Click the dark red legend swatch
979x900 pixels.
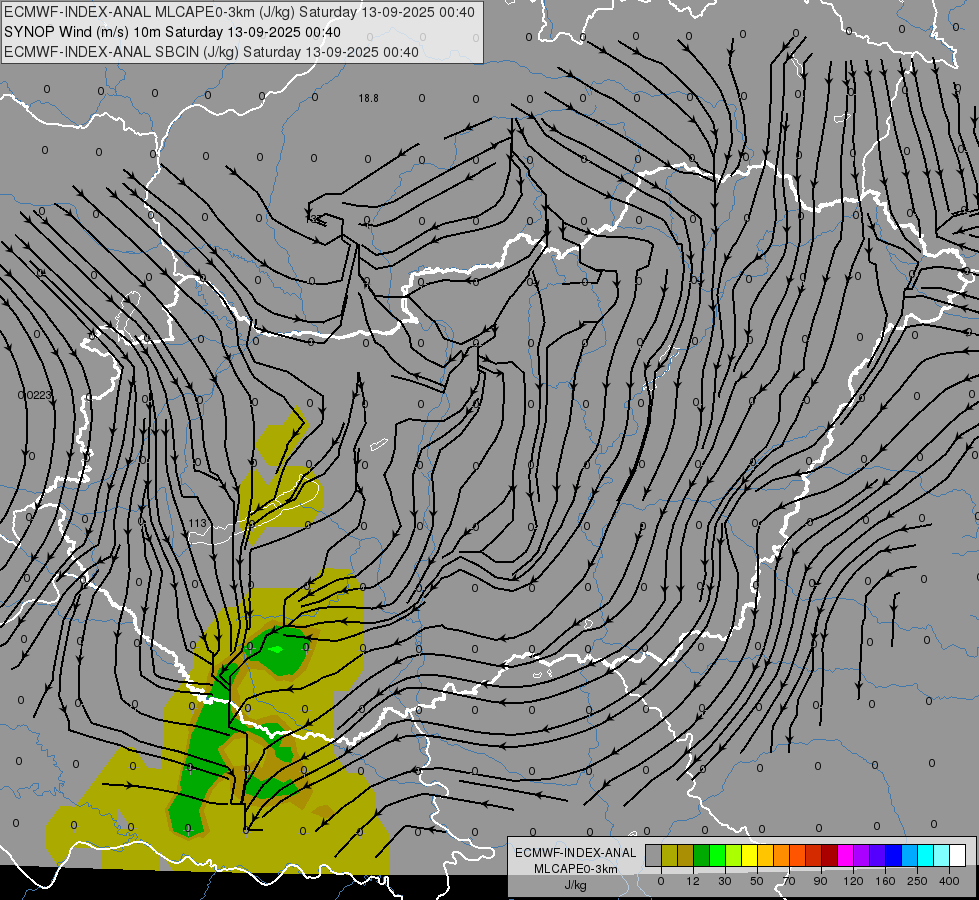pyautogui.click(x=830, y=855)
